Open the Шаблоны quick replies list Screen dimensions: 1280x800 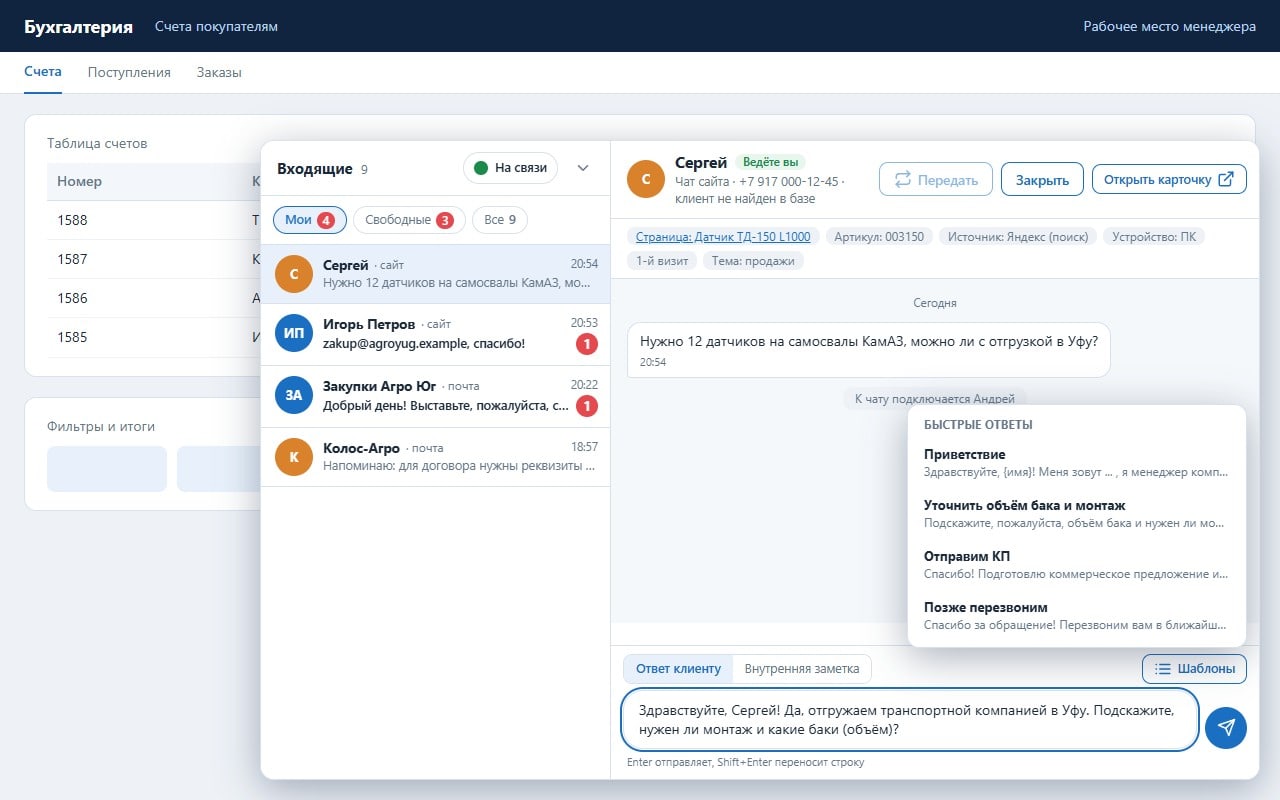(1194, 669)
